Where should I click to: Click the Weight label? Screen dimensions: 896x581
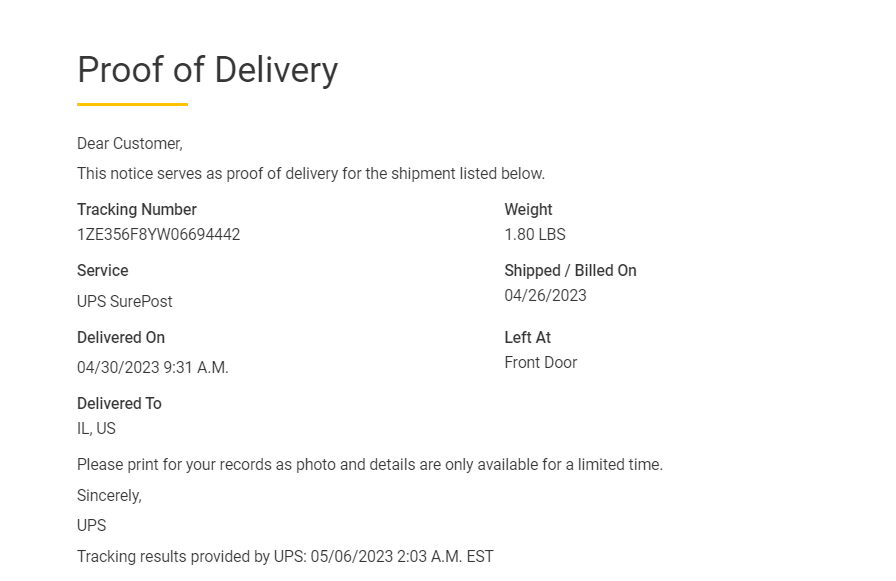(x=528, y=210)
